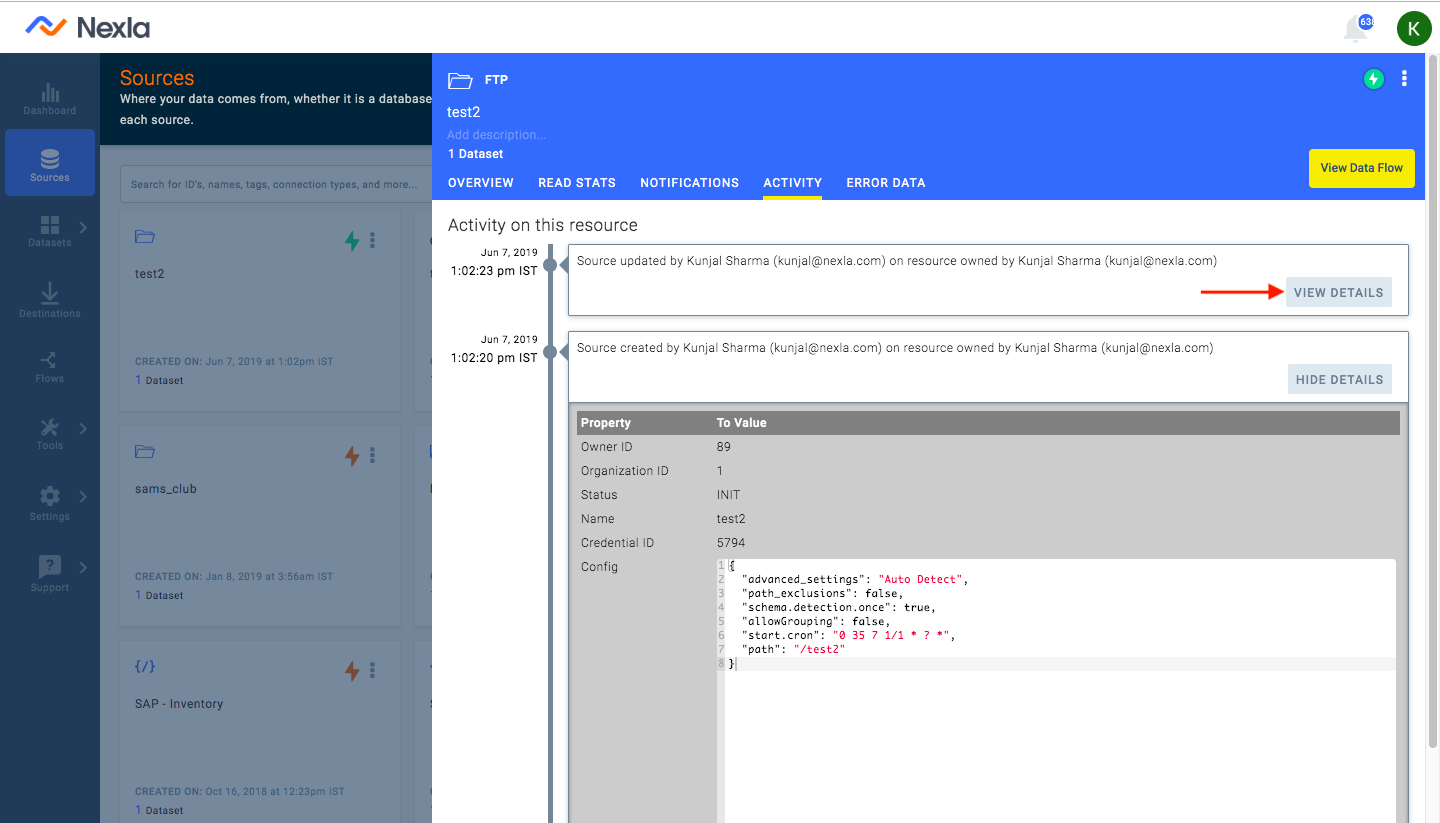Click the sams_club card title
1440x823 pixels.
point(166,489)
